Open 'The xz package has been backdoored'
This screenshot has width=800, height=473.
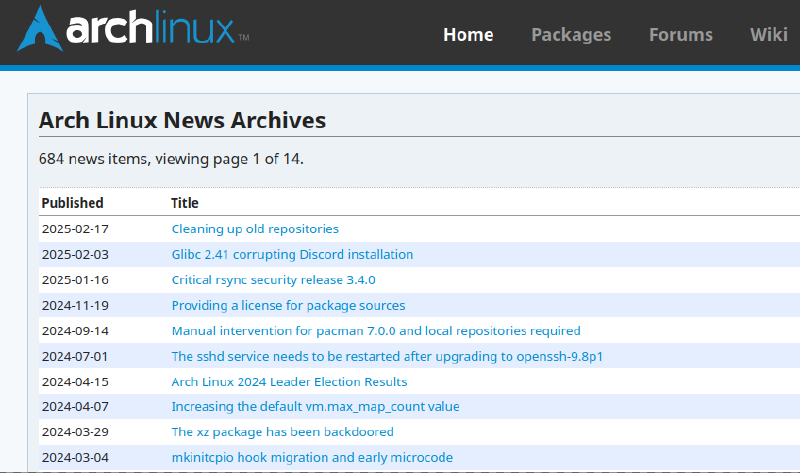[x=283, y=432]
